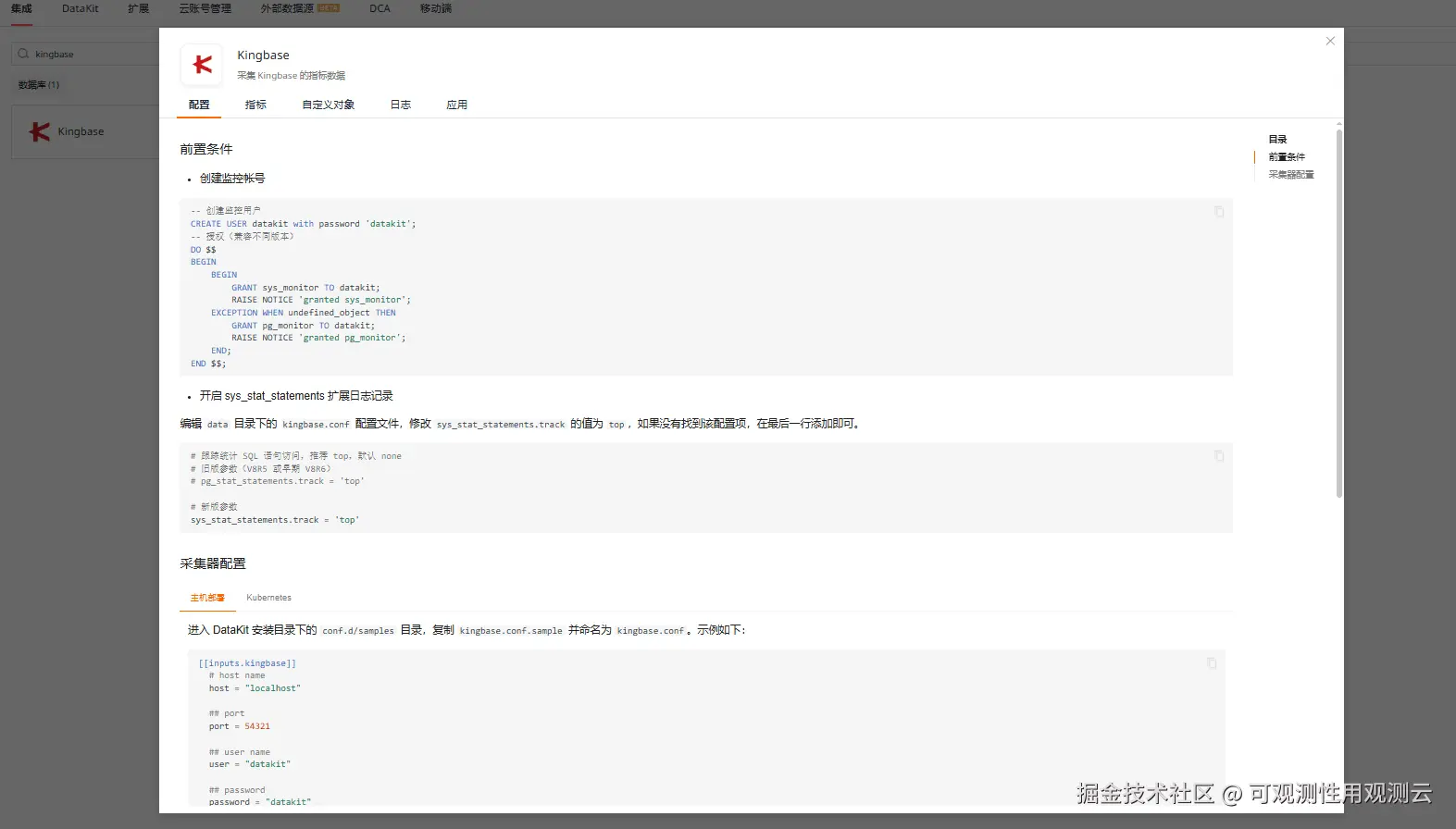Click the 目录 heading in sidebar
The height and width of the screenshot is (829, 1456).
point(1277,140)
